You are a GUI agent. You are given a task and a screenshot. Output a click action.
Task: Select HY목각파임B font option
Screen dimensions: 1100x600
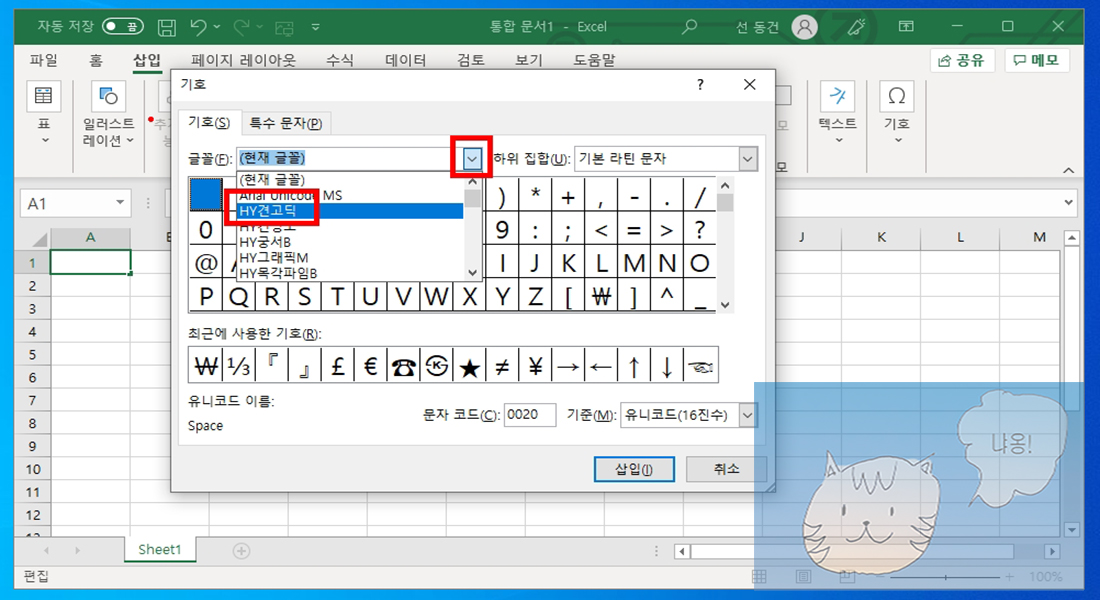[349, 273]
